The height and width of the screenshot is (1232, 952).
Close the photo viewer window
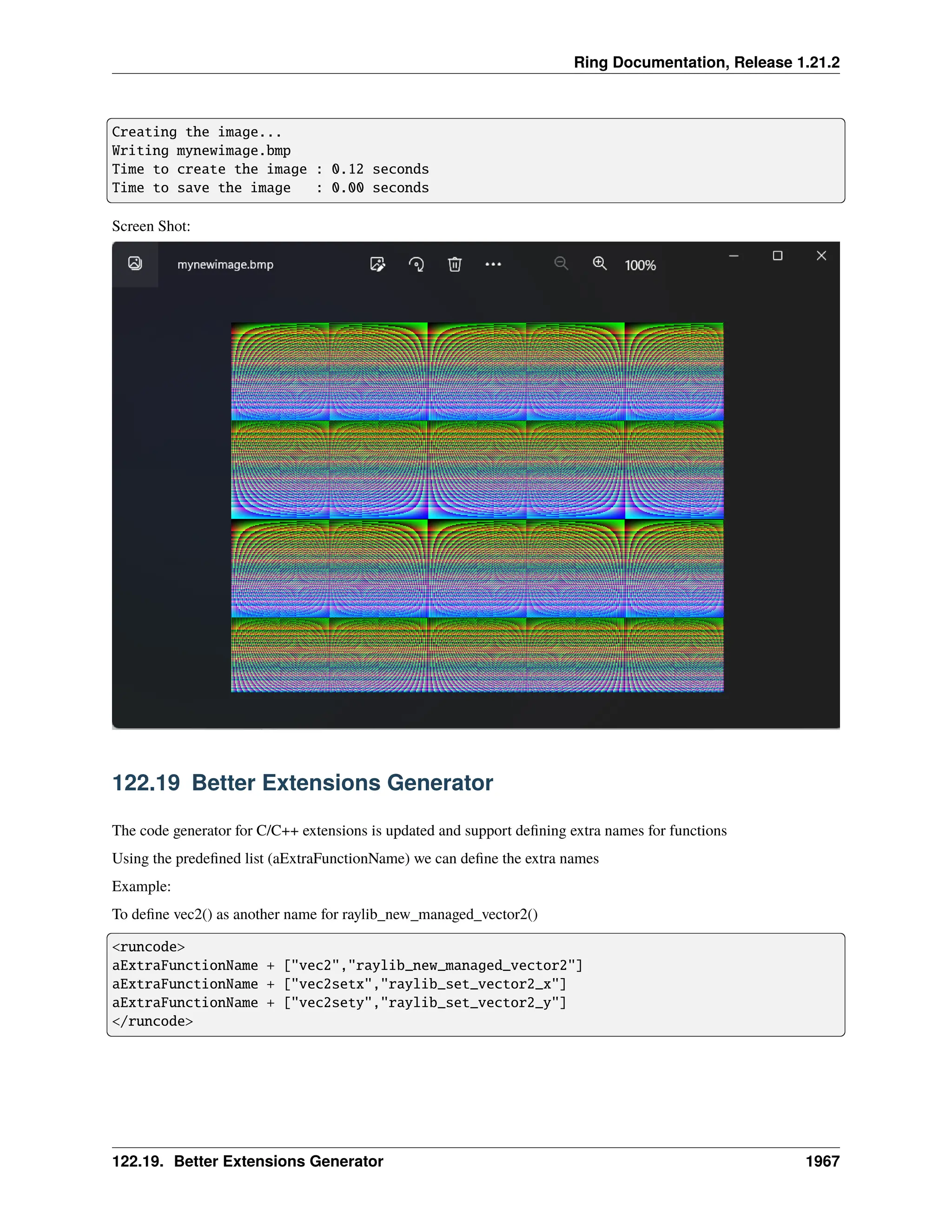821,256
